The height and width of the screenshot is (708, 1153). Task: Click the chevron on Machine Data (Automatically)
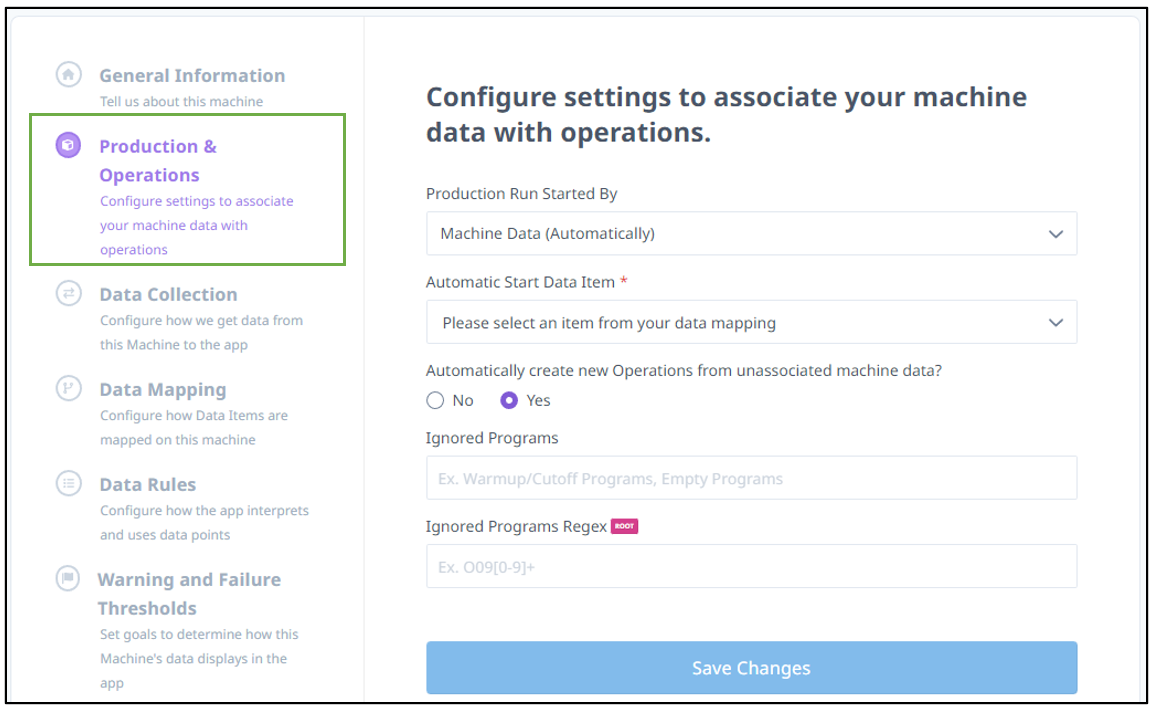tap(1056, 234)
